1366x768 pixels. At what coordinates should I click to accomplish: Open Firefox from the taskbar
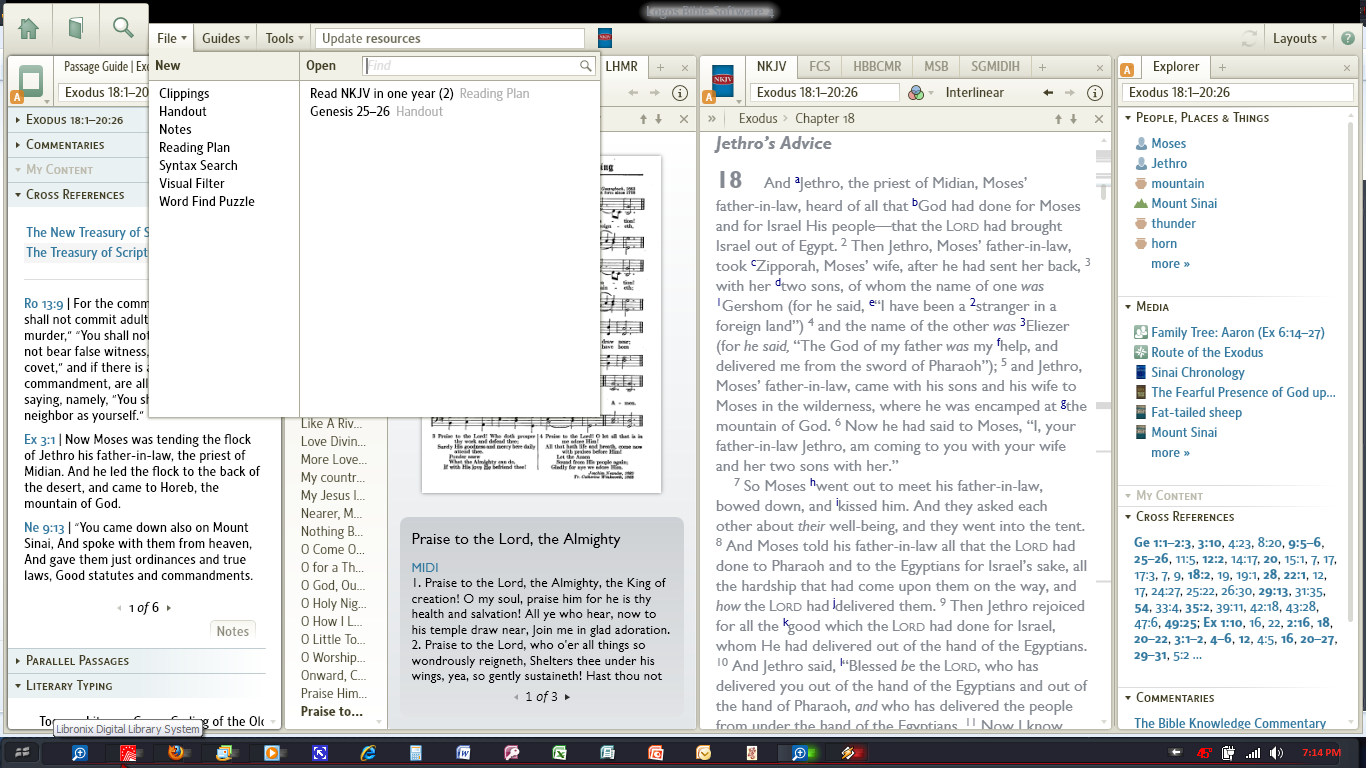click(x=176, y=753)
